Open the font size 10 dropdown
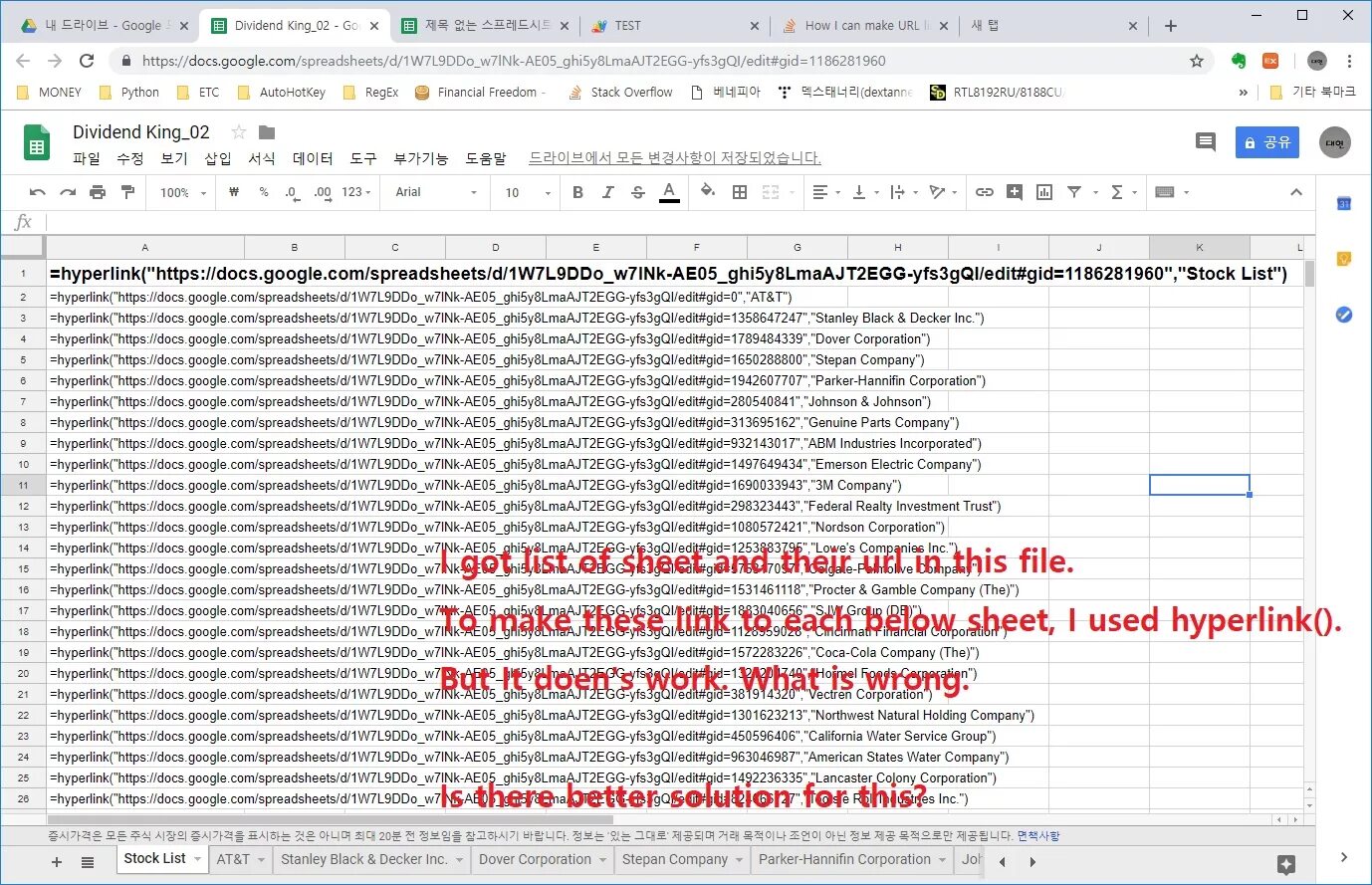The image size is (1372, 885). pos(528,192)
